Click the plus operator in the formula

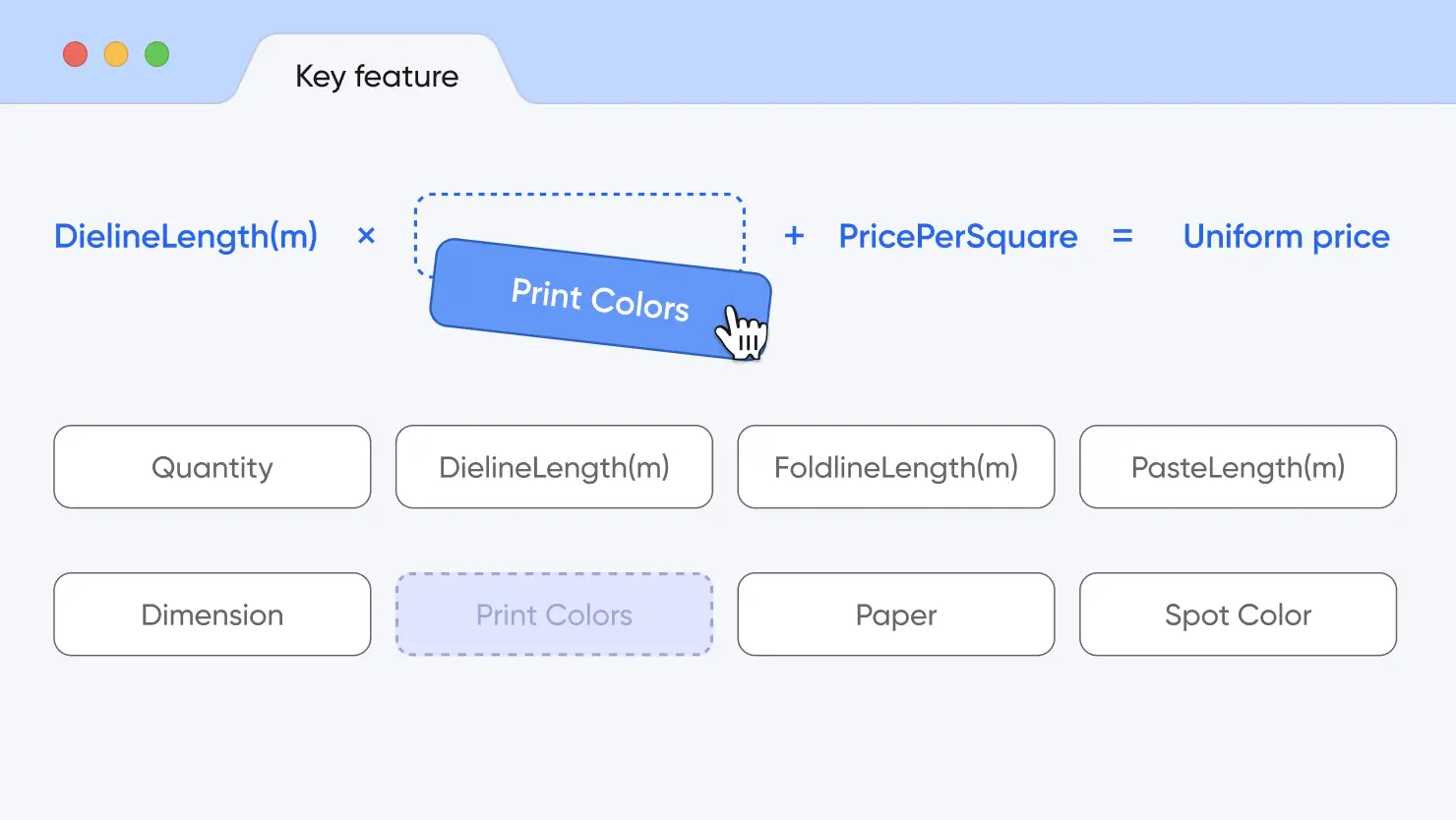(x=794, y=236)
